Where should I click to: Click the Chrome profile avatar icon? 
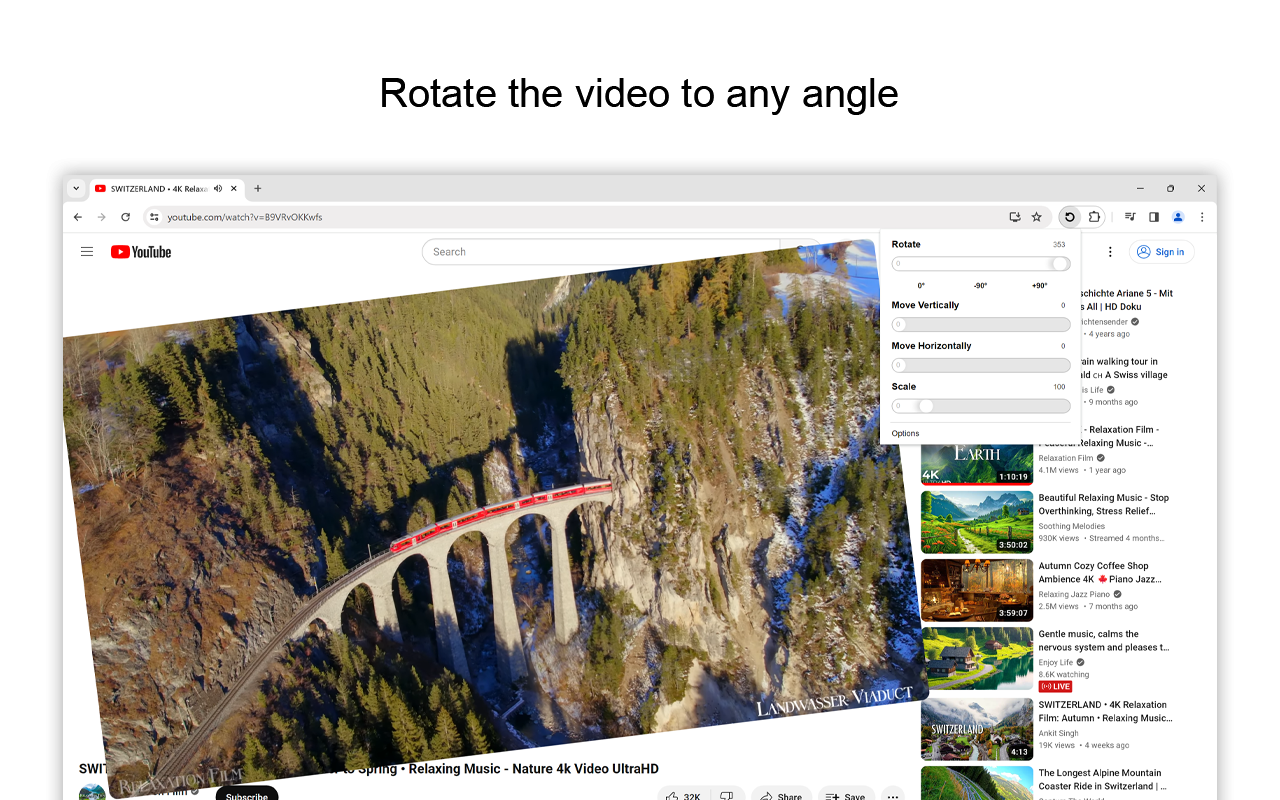(x=1177, y=217)
